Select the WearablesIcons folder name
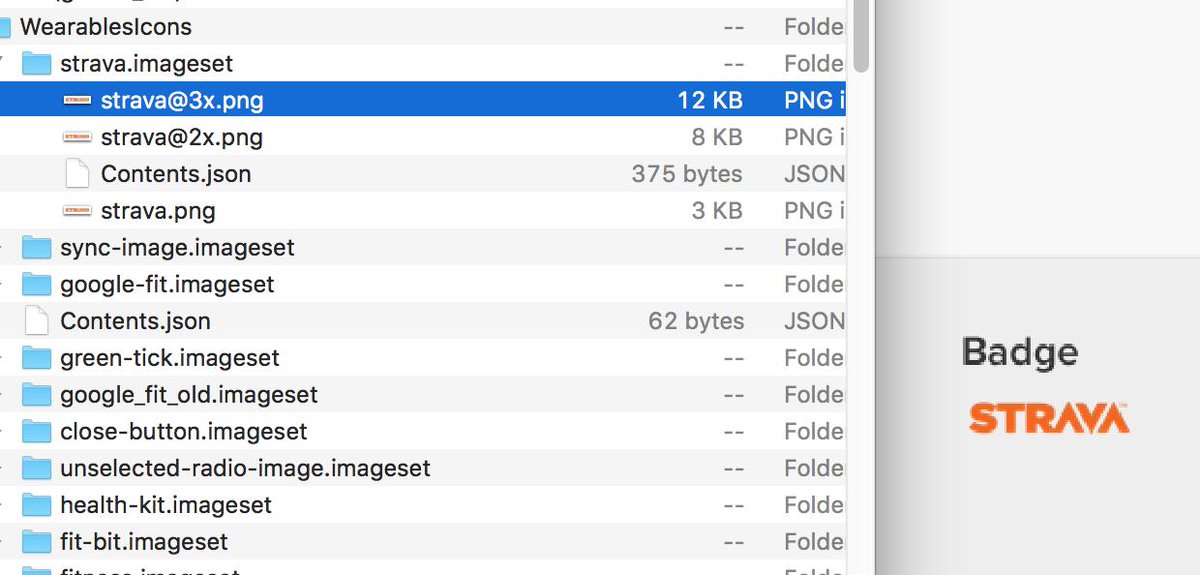Screen dimensions: 1200x575 pos(105,27)
